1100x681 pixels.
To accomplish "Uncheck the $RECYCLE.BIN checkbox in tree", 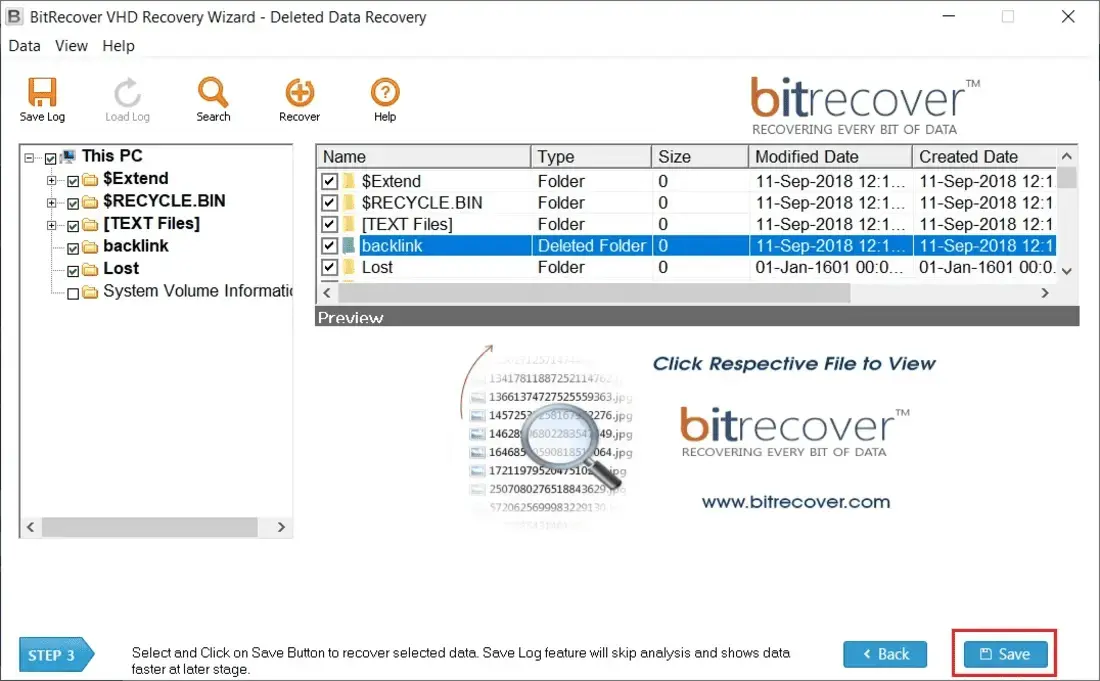I will coord(73,203).
